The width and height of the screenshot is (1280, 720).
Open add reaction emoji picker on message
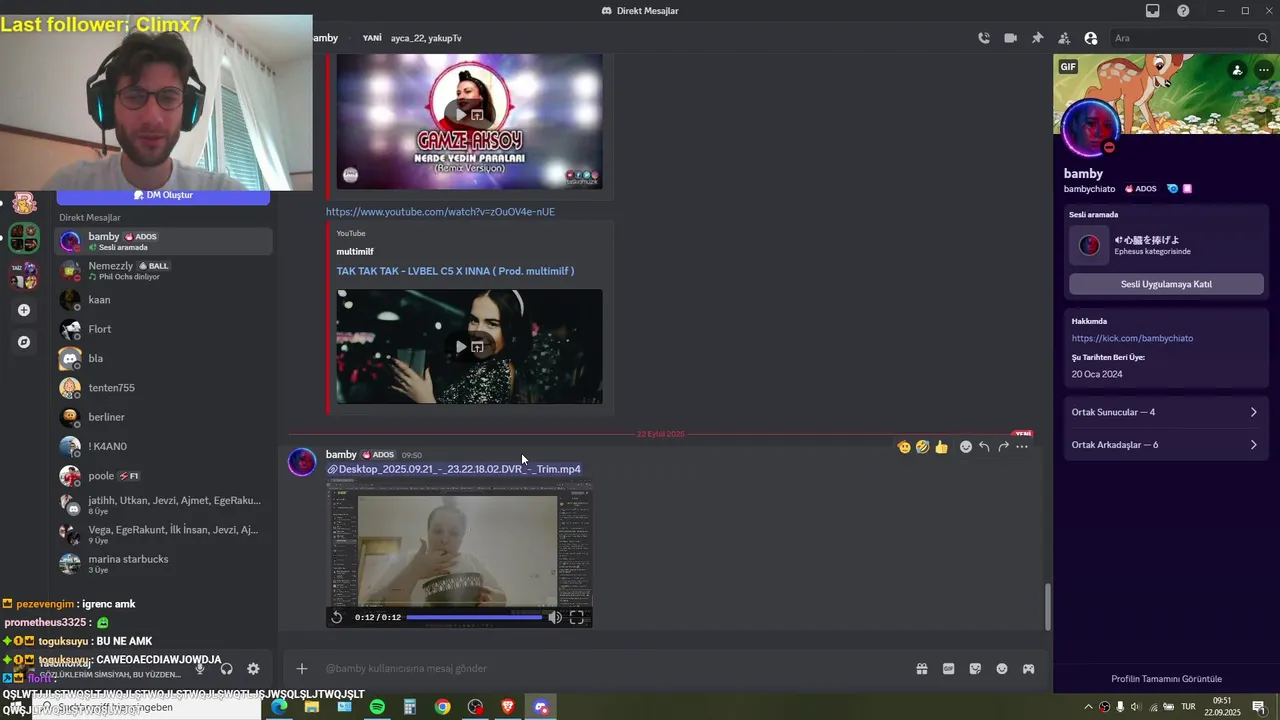click(x=966, y=447)
